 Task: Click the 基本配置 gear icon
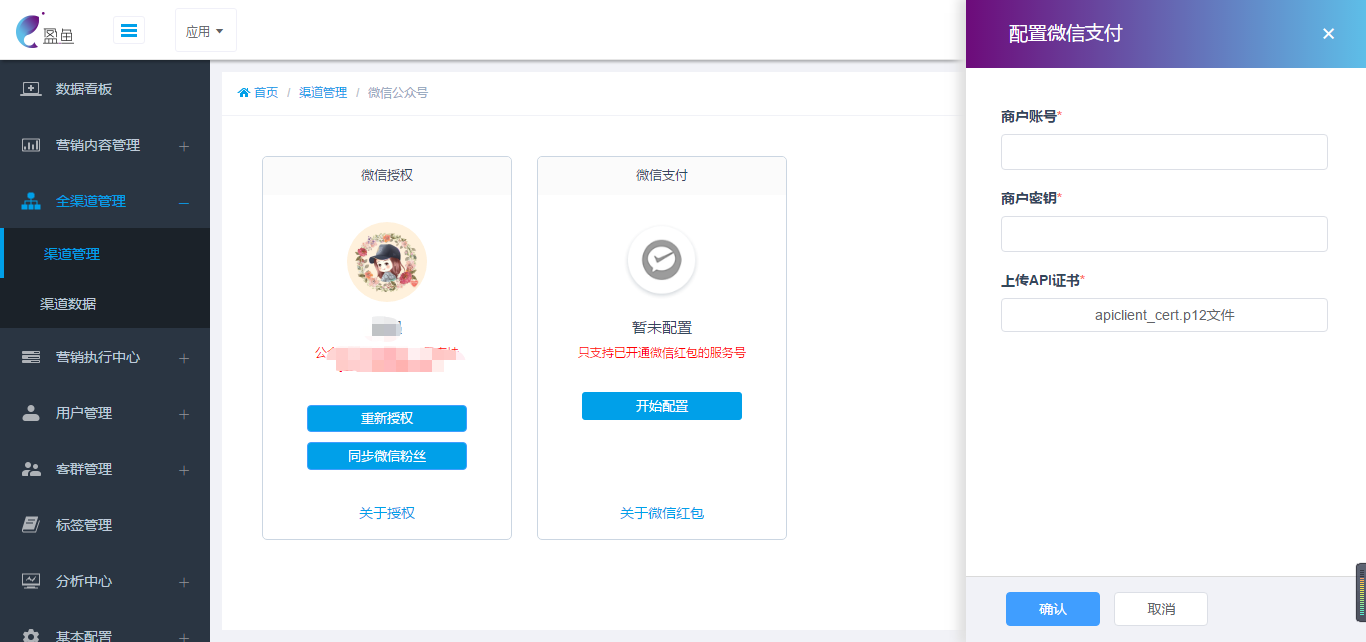pyautogui.click(x=31, y=636)
